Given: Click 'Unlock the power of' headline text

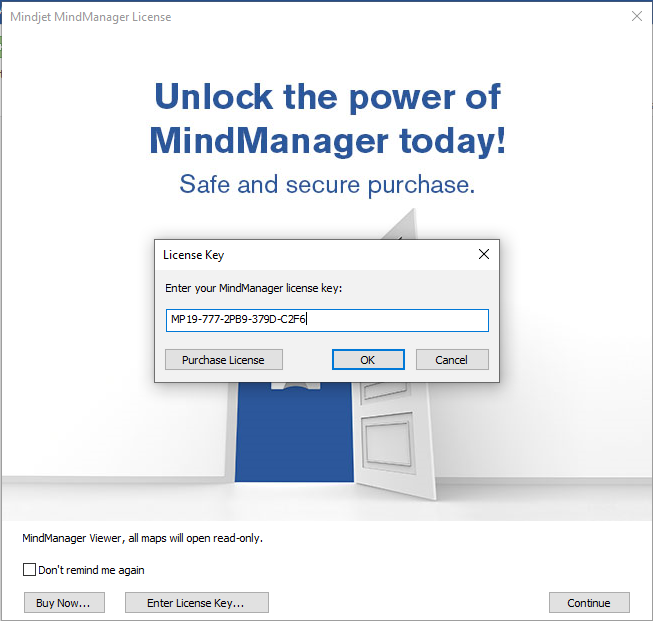Looking at the screenshot, I should (327, 97).
